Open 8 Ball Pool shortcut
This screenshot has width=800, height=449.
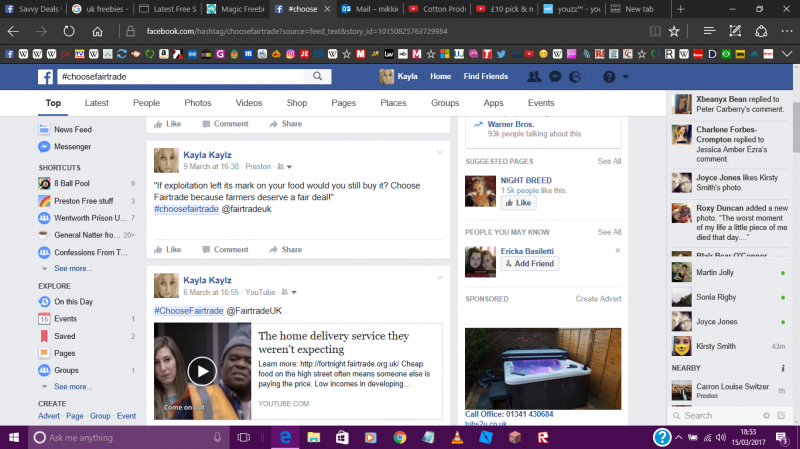(x=71, y=183)
